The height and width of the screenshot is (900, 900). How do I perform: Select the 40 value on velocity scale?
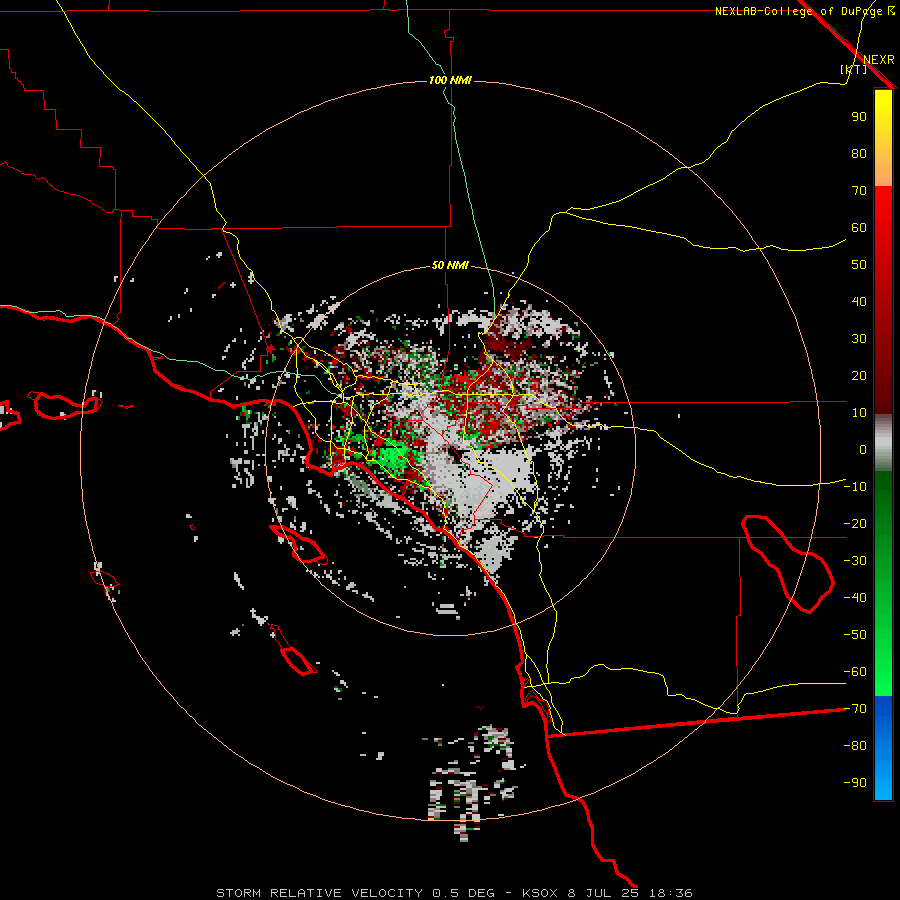click(859, 301)
